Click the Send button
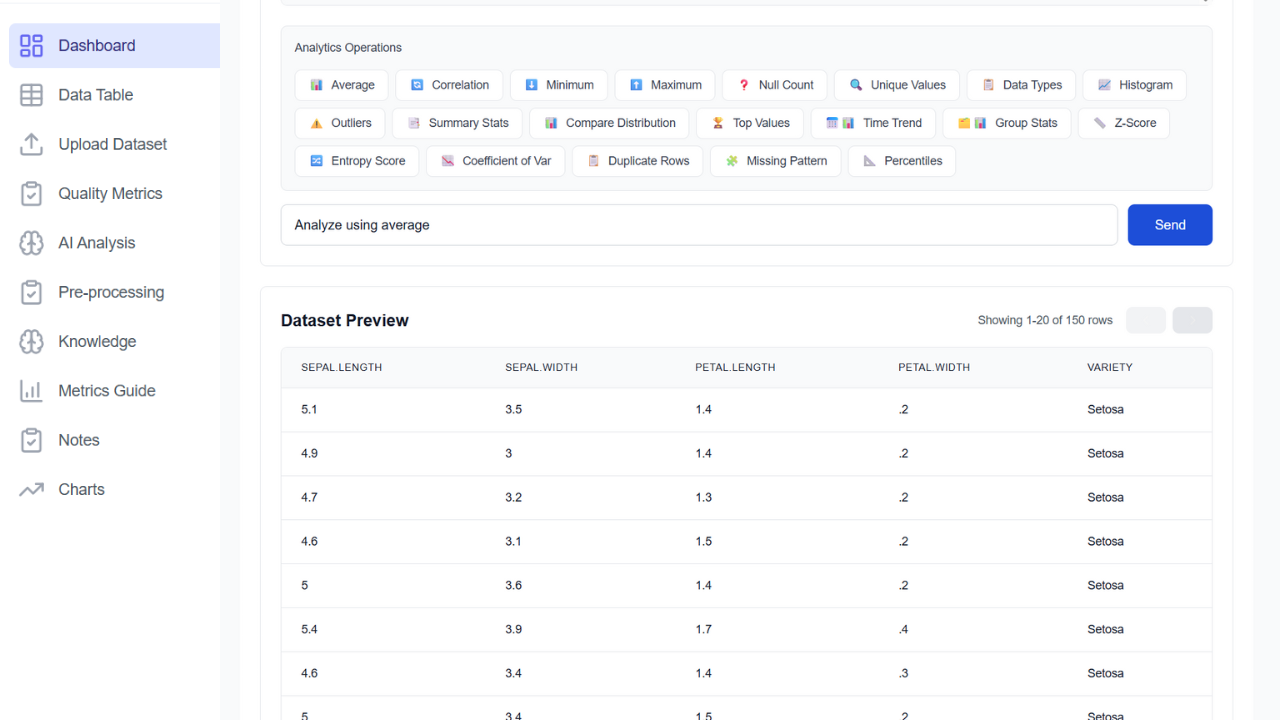Image resolution: width=1280 pixels, height=720 pixels. [x=1170, y=225]
